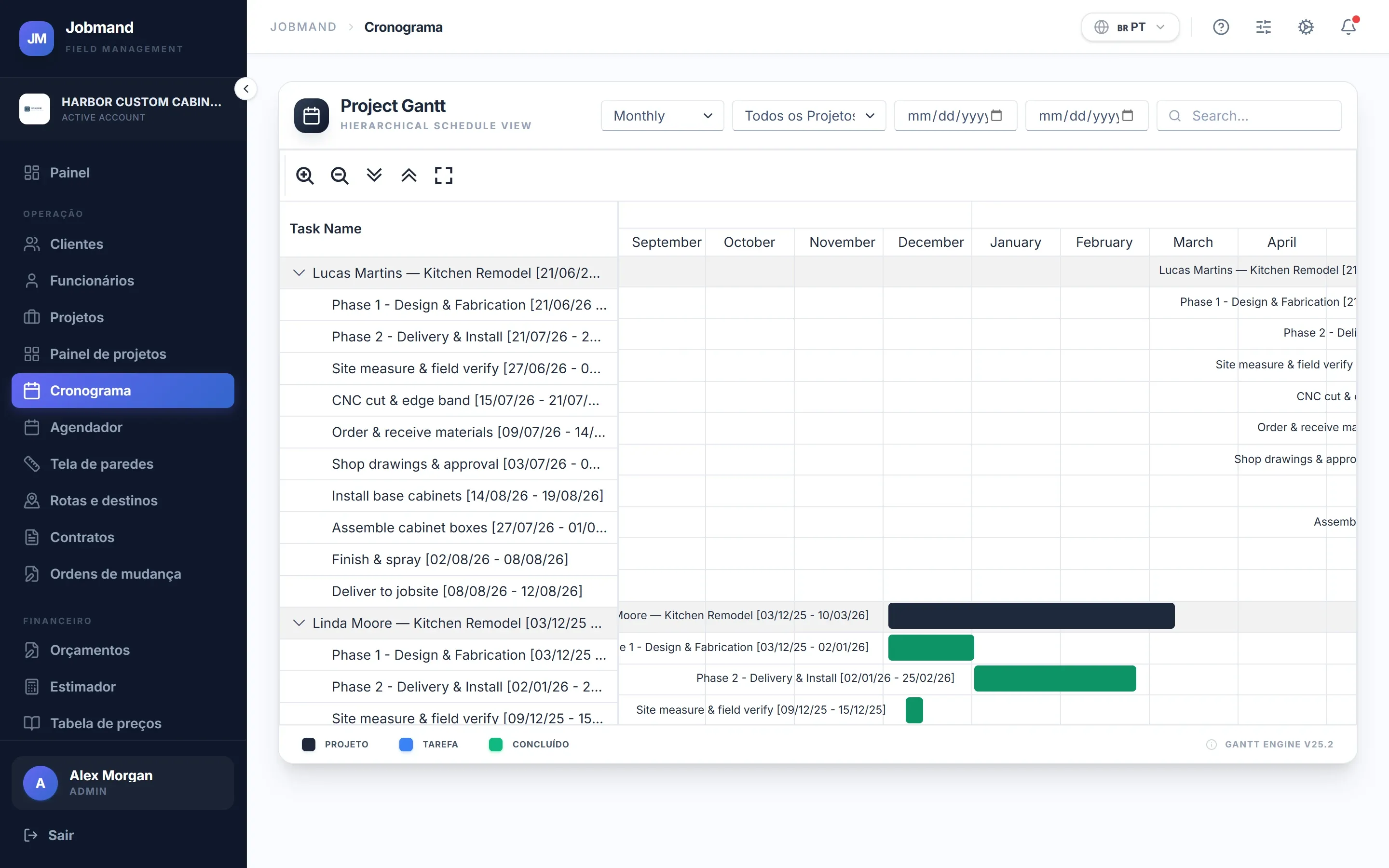This screenshot has width=1389, height=868.
Task: Select Finish & spray task row
Action: click(449, 559)
